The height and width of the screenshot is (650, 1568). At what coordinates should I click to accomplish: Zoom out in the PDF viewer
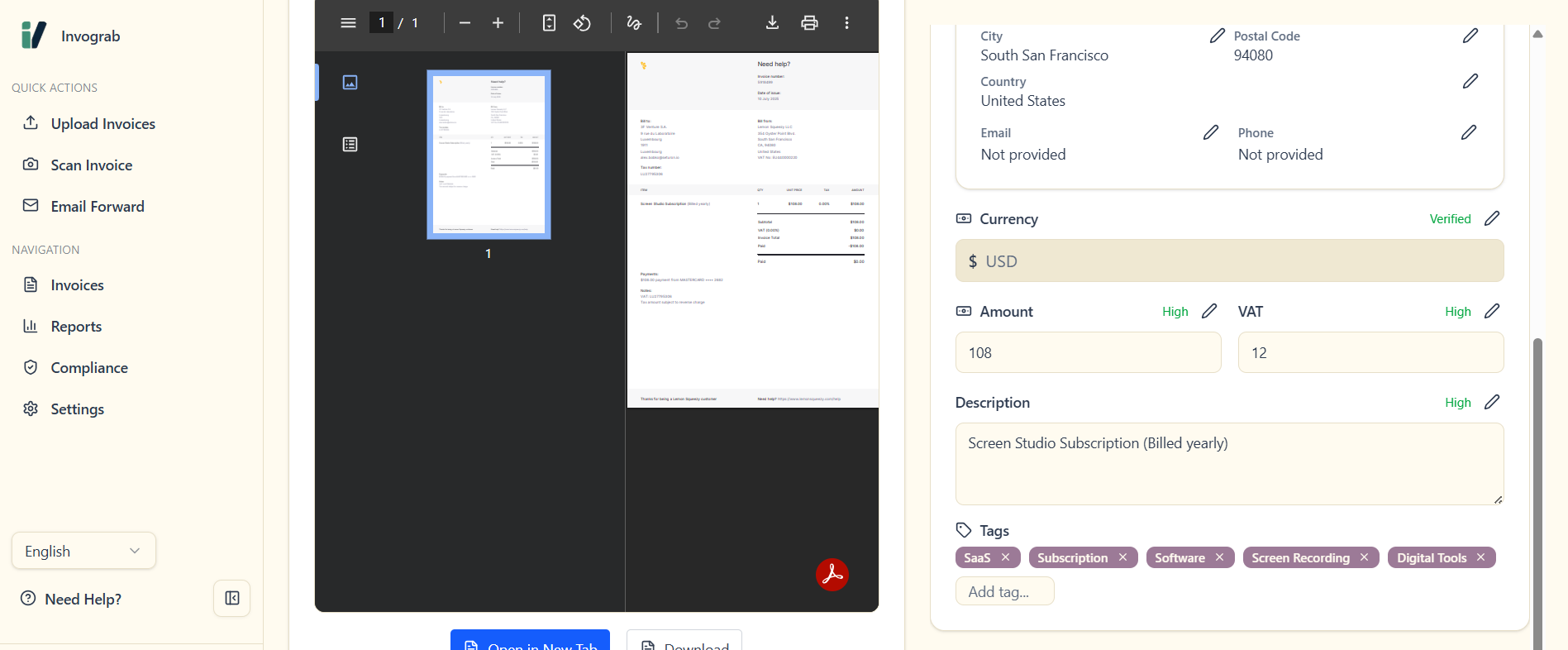pyautogui.click(x=465, y=23)
